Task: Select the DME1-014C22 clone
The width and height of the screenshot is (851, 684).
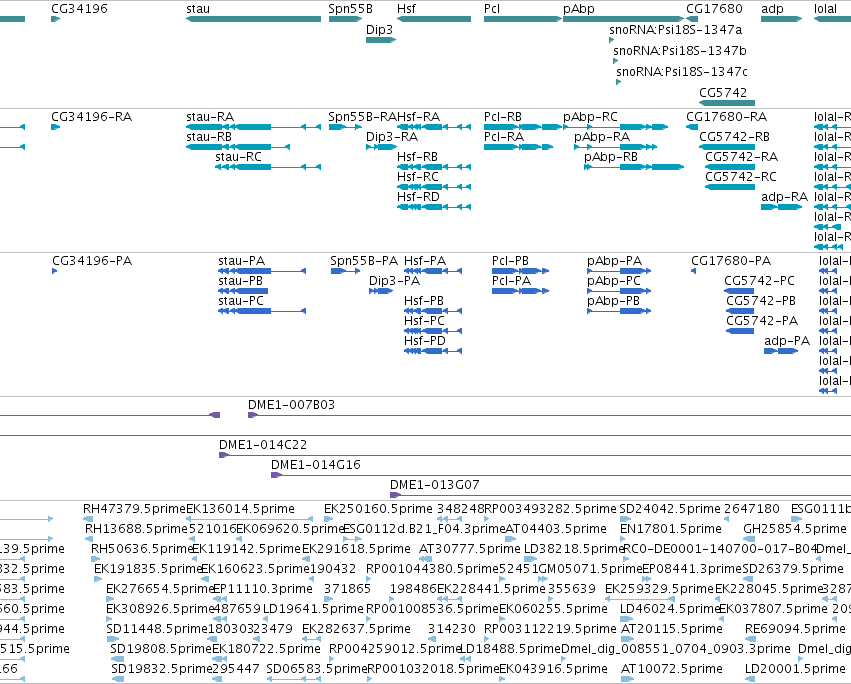Action: click(x=535, y=455)
